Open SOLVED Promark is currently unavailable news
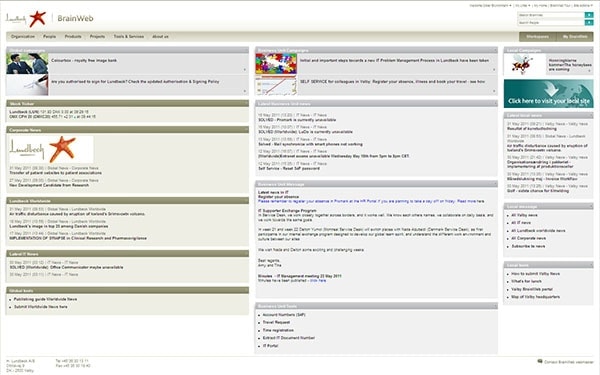 pos(297,120)
